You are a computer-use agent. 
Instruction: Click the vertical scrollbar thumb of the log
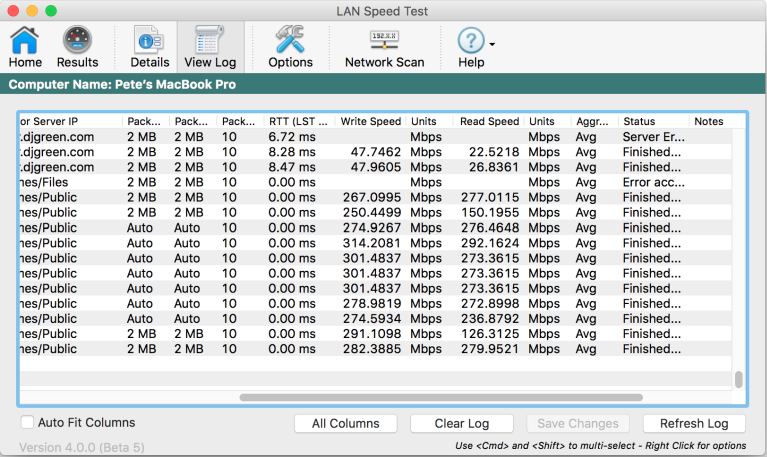coord(739,379)
